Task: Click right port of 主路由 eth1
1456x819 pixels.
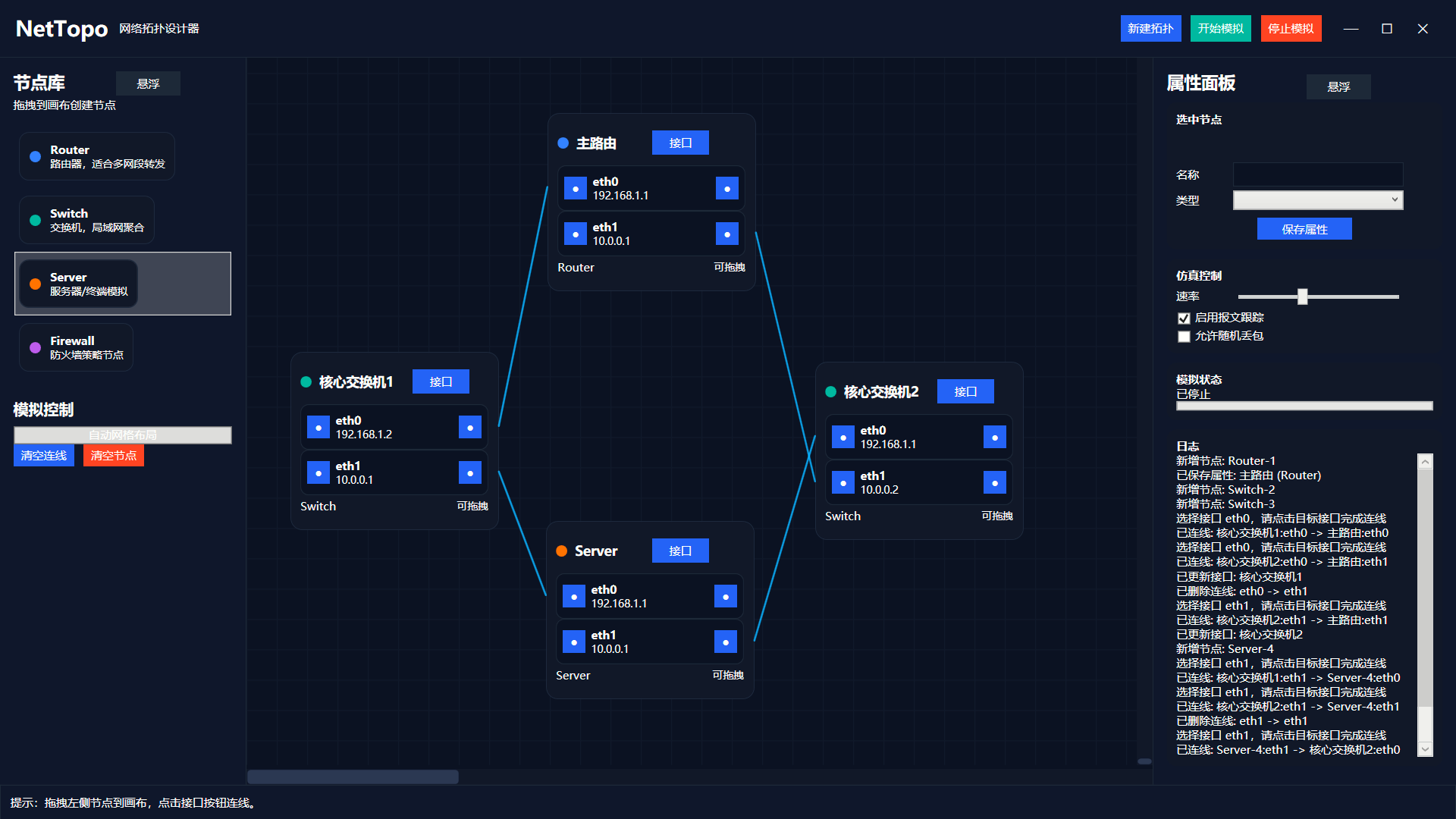Action: 726,234
